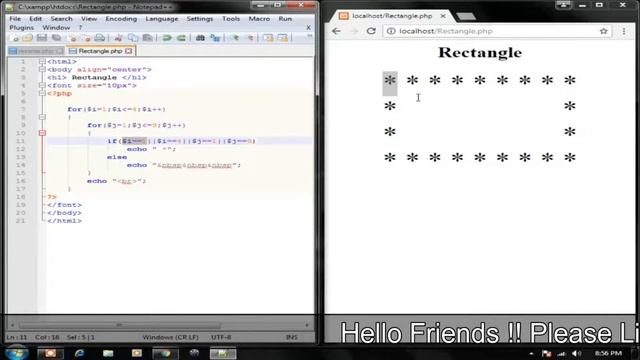Click the network icon in system tray

562,353
